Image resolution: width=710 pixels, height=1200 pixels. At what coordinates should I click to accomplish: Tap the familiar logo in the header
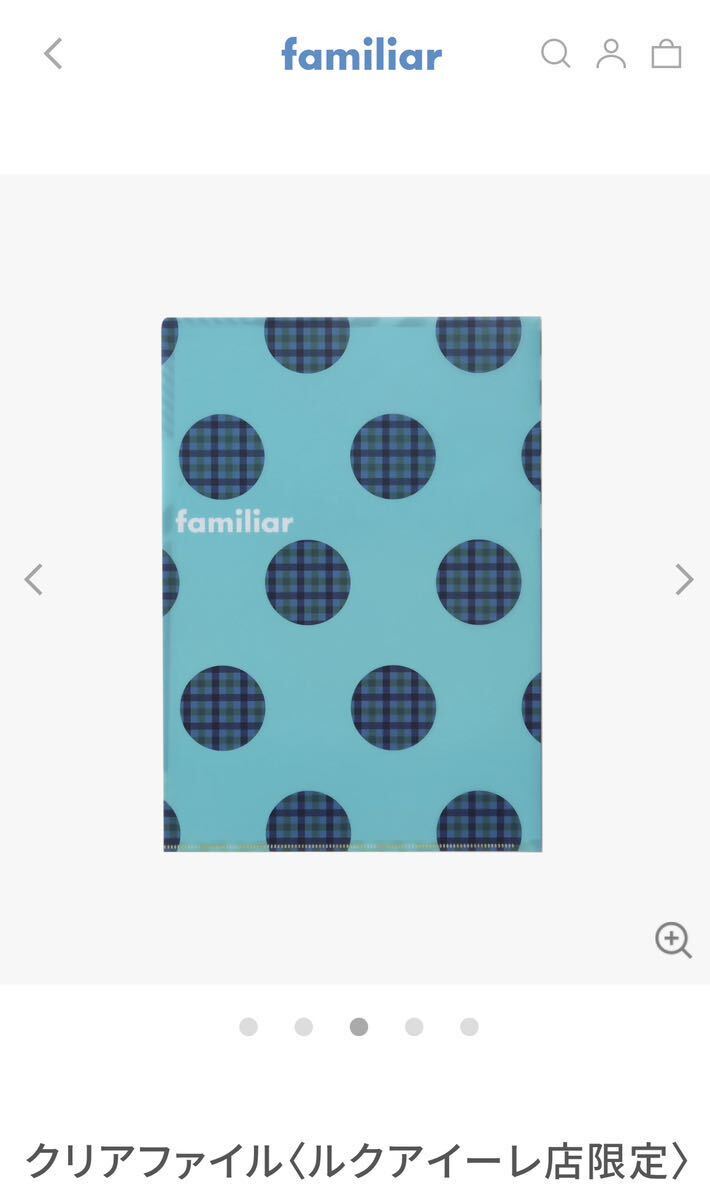click(x=362, y=54)
